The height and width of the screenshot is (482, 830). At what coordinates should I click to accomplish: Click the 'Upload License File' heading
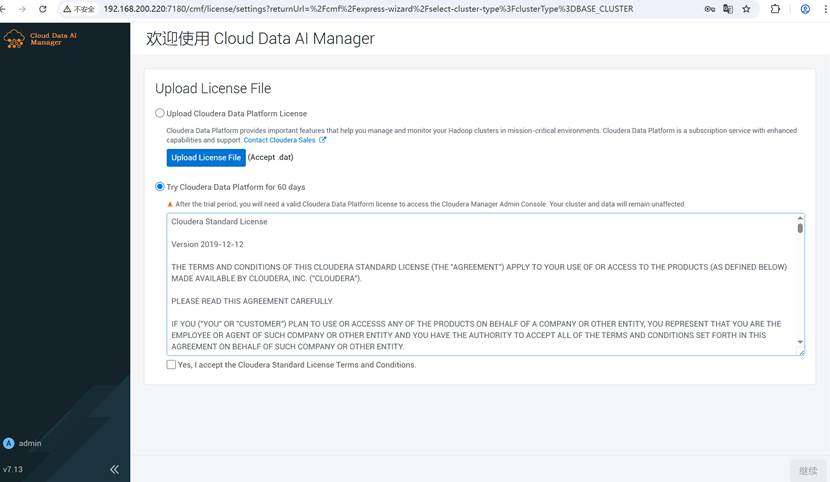tap(213, 88)
